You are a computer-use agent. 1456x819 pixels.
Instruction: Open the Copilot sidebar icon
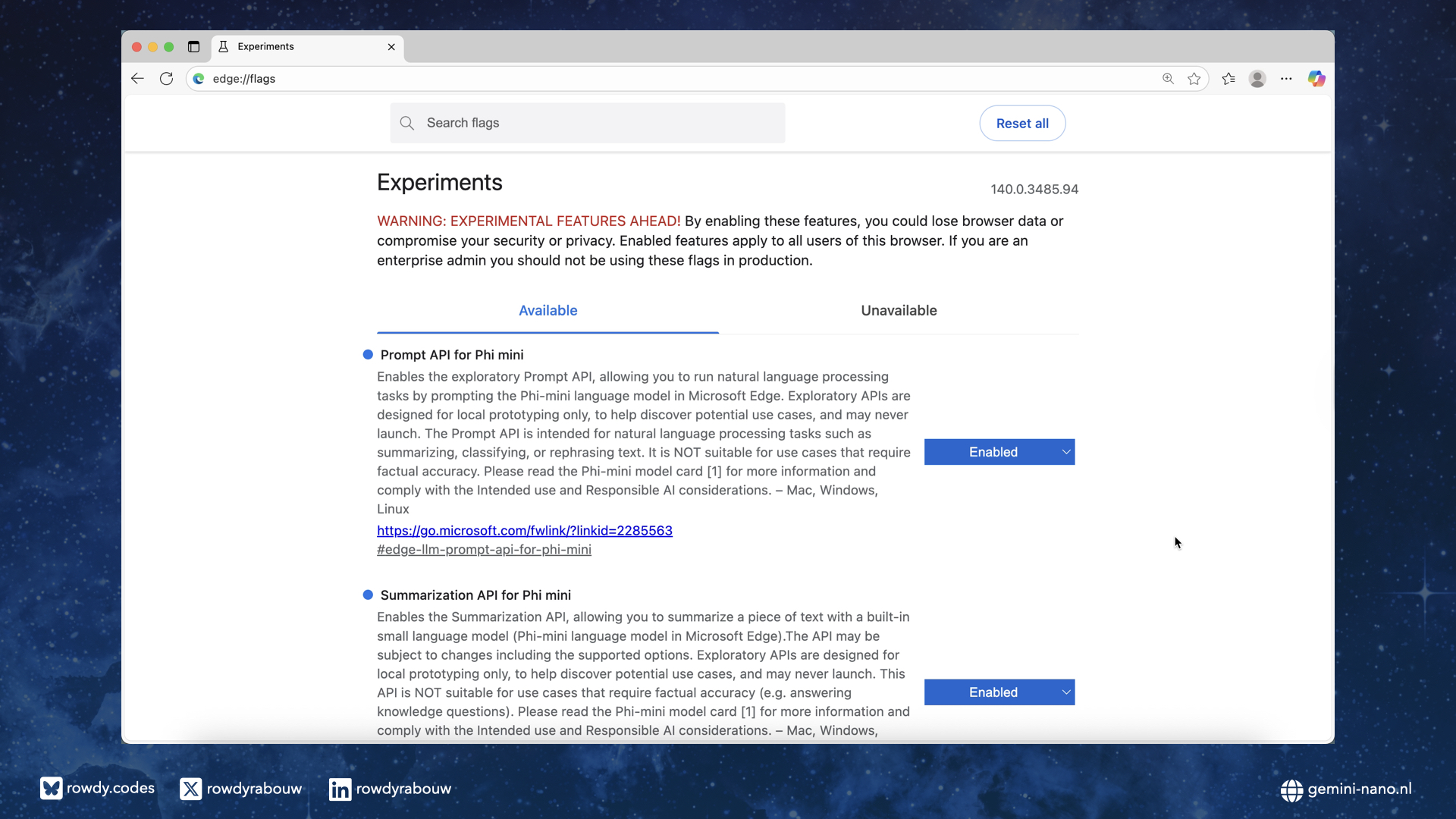point(1316,79)
